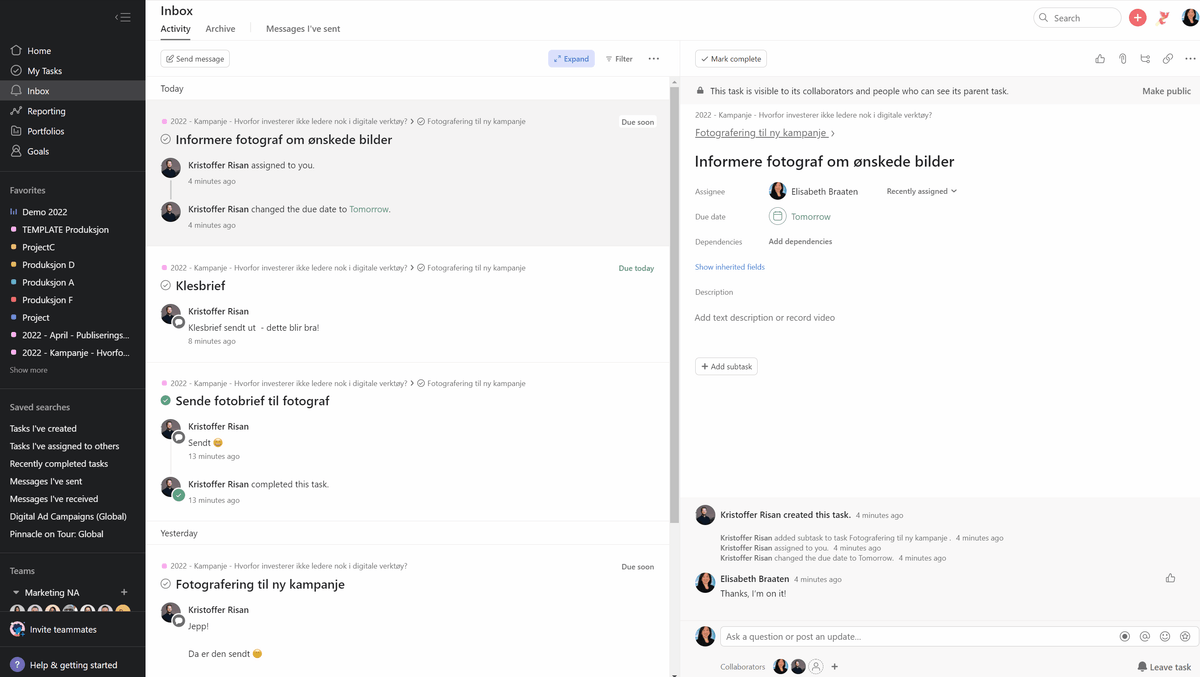Click assignee Elisabeth Braaten

click(814, 191)
